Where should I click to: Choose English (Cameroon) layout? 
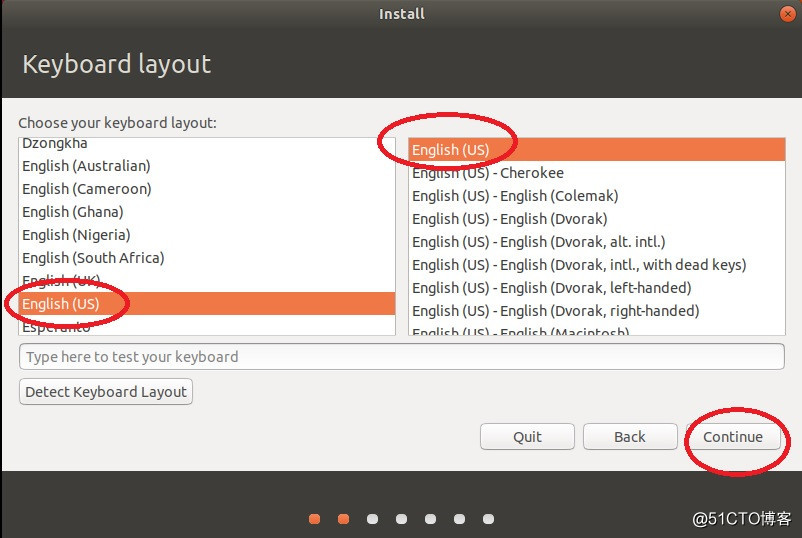tap(207, 189)
